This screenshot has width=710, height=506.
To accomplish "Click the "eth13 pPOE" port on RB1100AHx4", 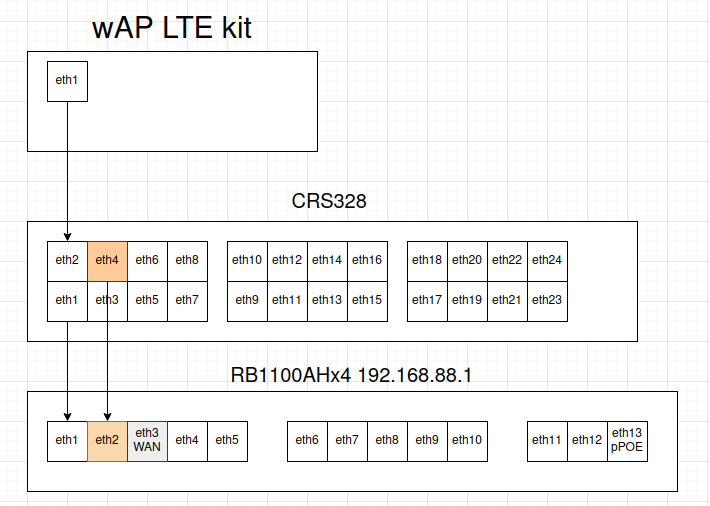I will (x=628, y=441).
